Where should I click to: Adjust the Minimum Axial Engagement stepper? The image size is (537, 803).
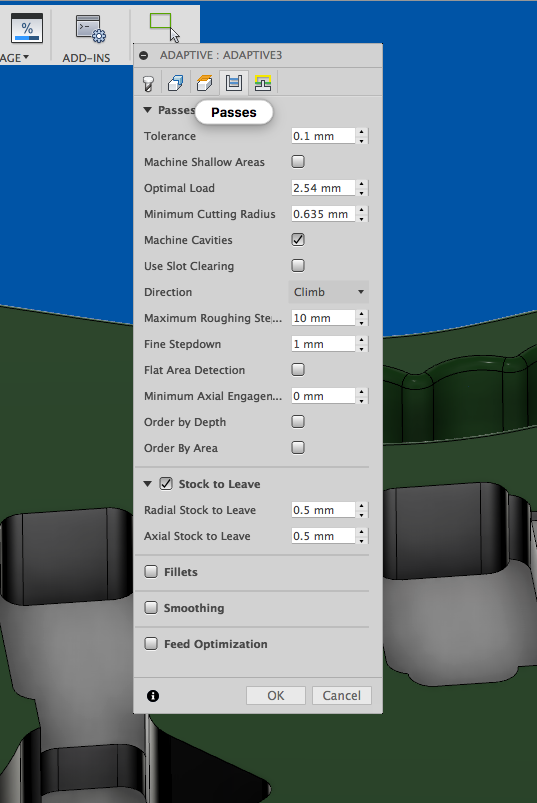362,396
